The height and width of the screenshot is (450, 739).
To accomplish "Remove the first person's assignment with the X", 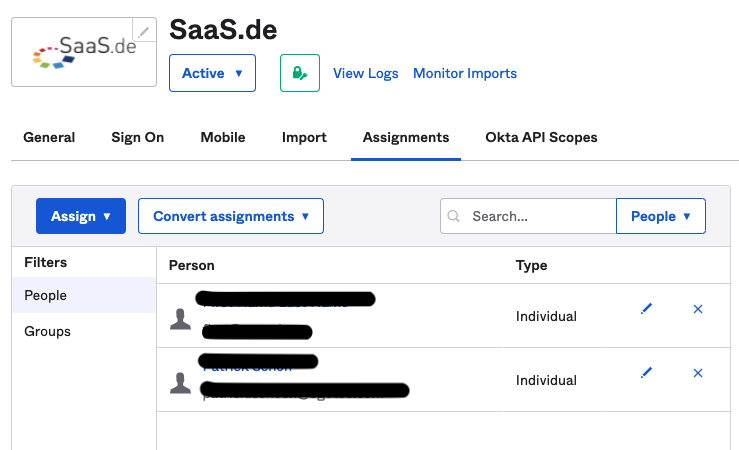I will 698,309.
